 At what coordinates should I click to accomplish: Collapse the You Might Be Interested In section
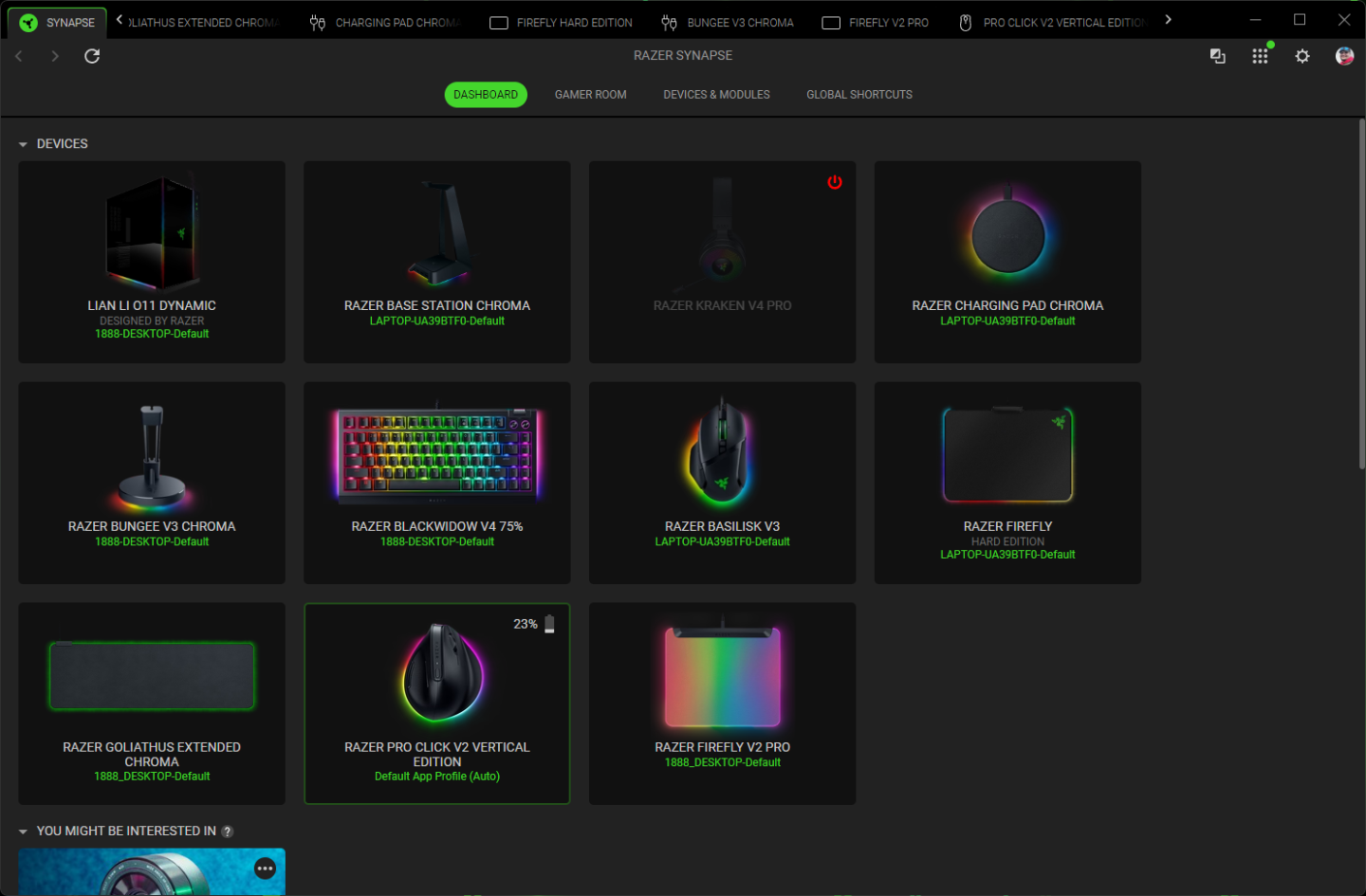coord(23,832)
